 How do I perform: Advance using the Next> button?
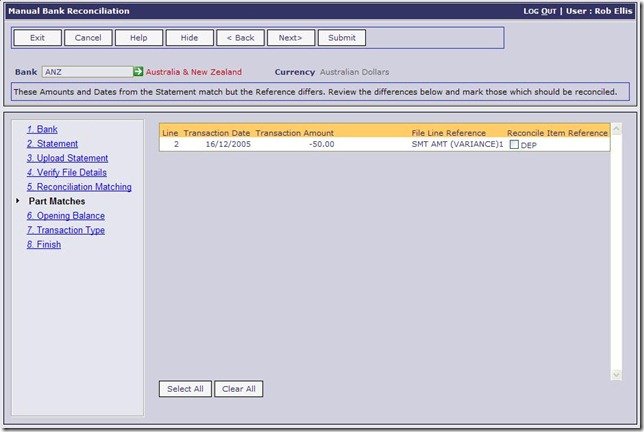pos(291,38)
